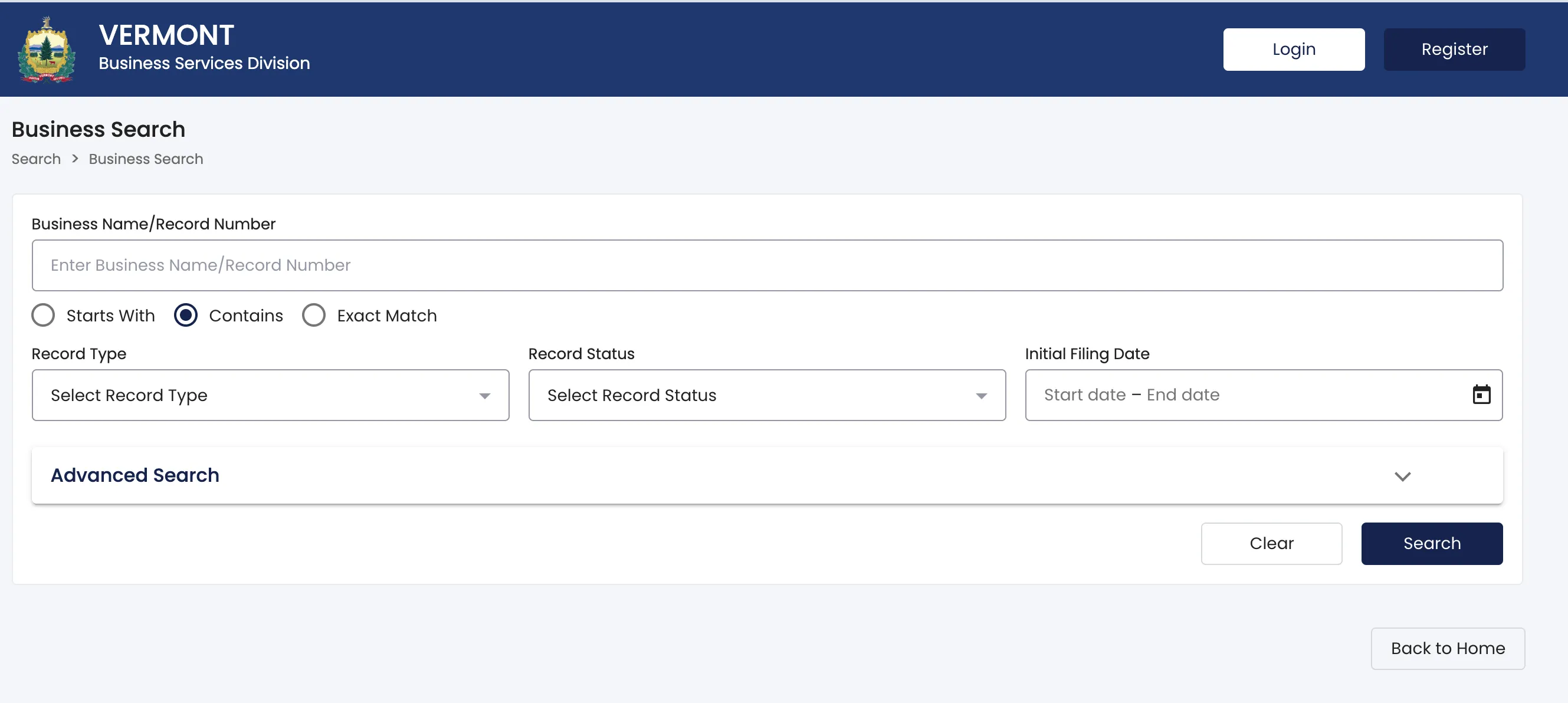1568x703 pixels.
Task: Go to Search breadcrumb link
Action: (36, 159)
